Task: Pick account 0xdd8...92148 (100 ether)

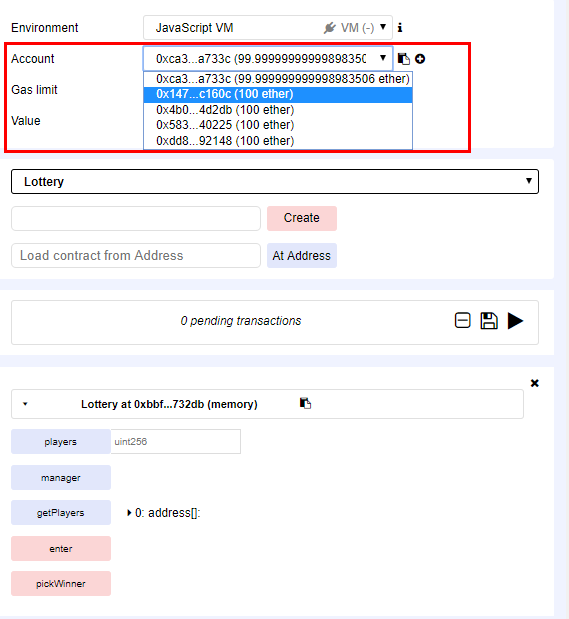Action: 278,141
